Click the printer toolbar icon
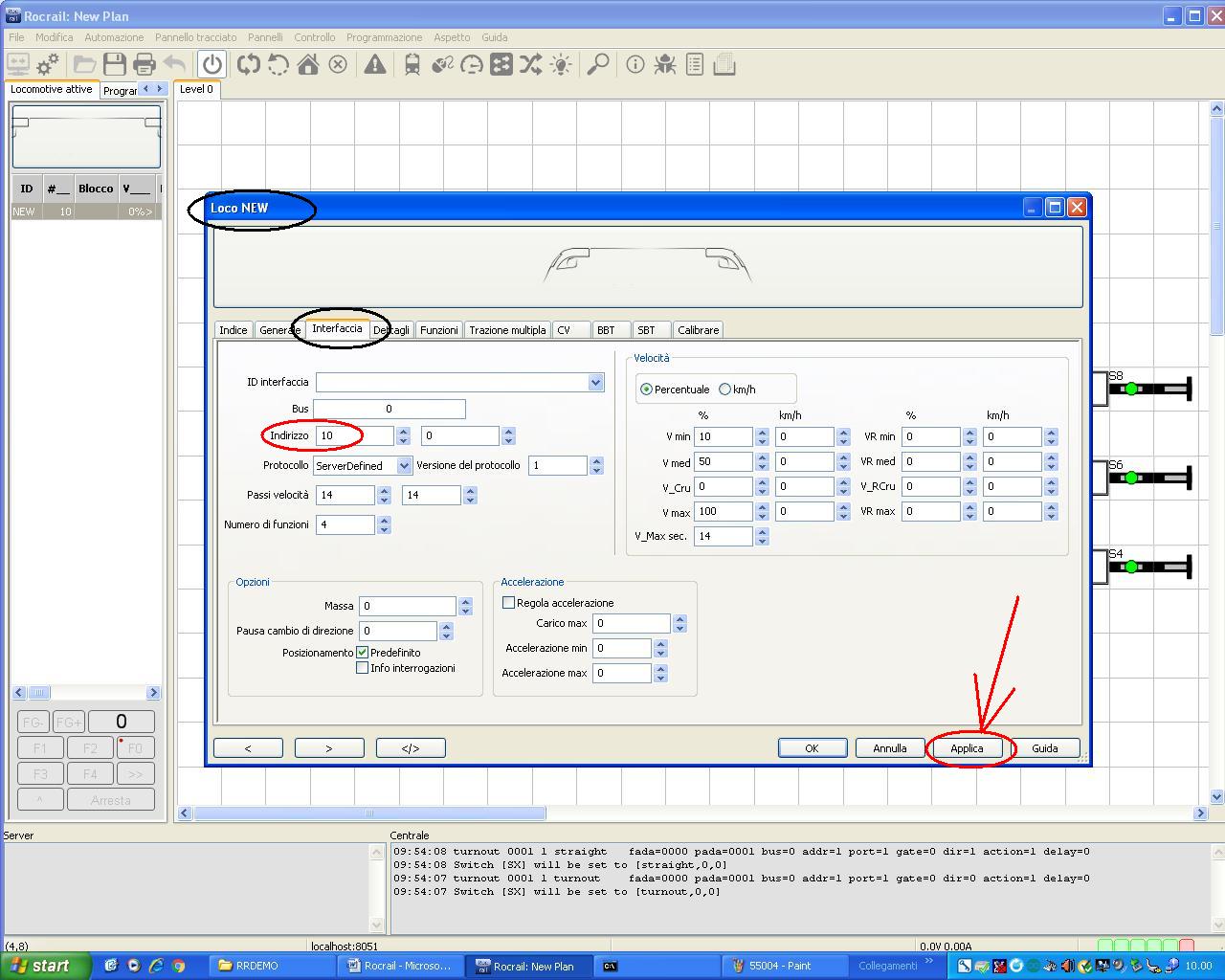Image resolution: width=1225 pixels, height=980 pixels. (145, 64)
